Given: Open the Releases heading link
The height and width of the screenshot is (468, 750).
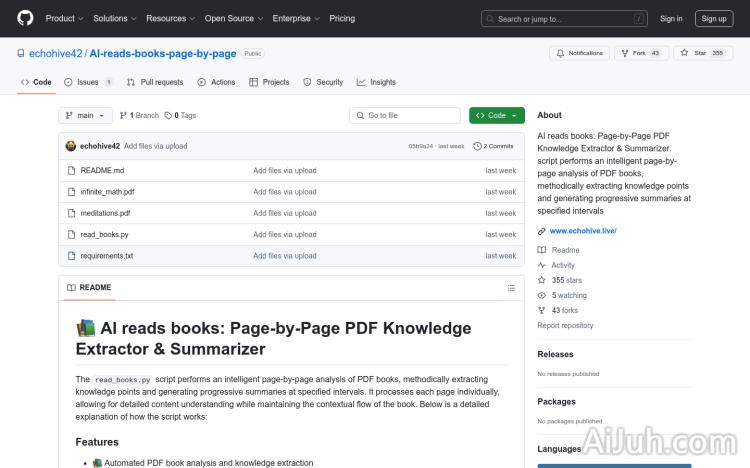Looking at the screenshot, I should pos(555,354).
